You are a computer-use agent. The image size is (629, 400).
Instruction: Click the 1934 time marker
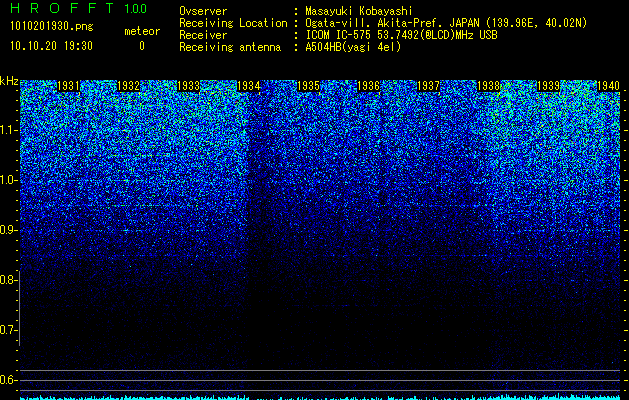[x=249, y=86]
